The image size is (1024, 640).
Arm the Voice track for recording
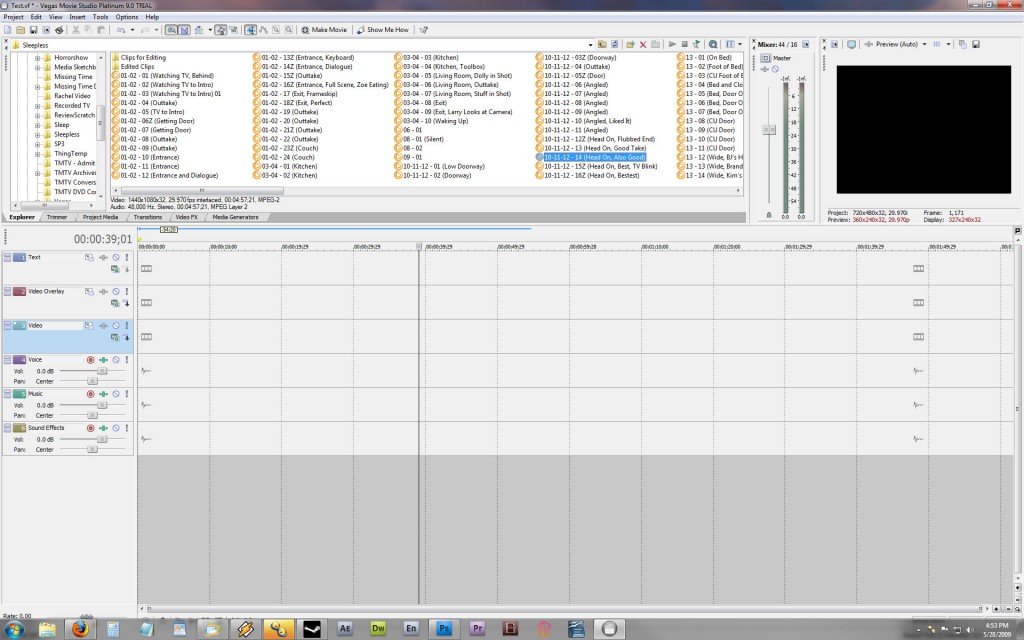(x=90, y=359)
